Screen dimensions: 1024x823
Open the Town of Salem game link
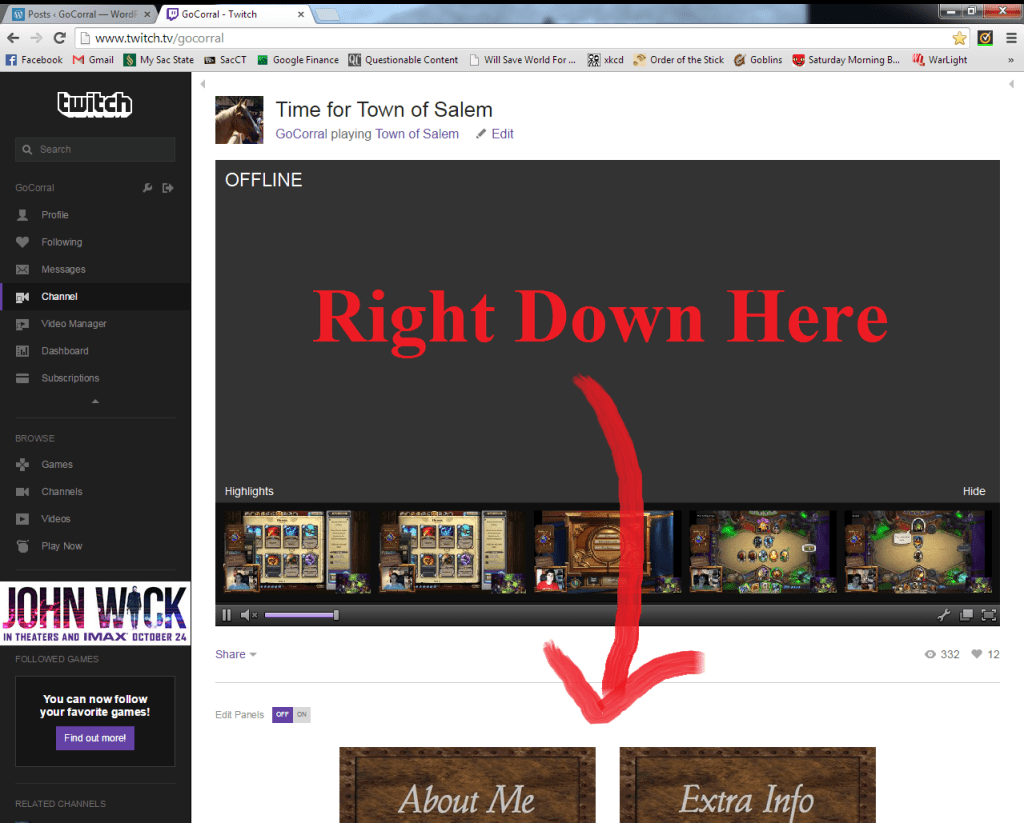417,134
